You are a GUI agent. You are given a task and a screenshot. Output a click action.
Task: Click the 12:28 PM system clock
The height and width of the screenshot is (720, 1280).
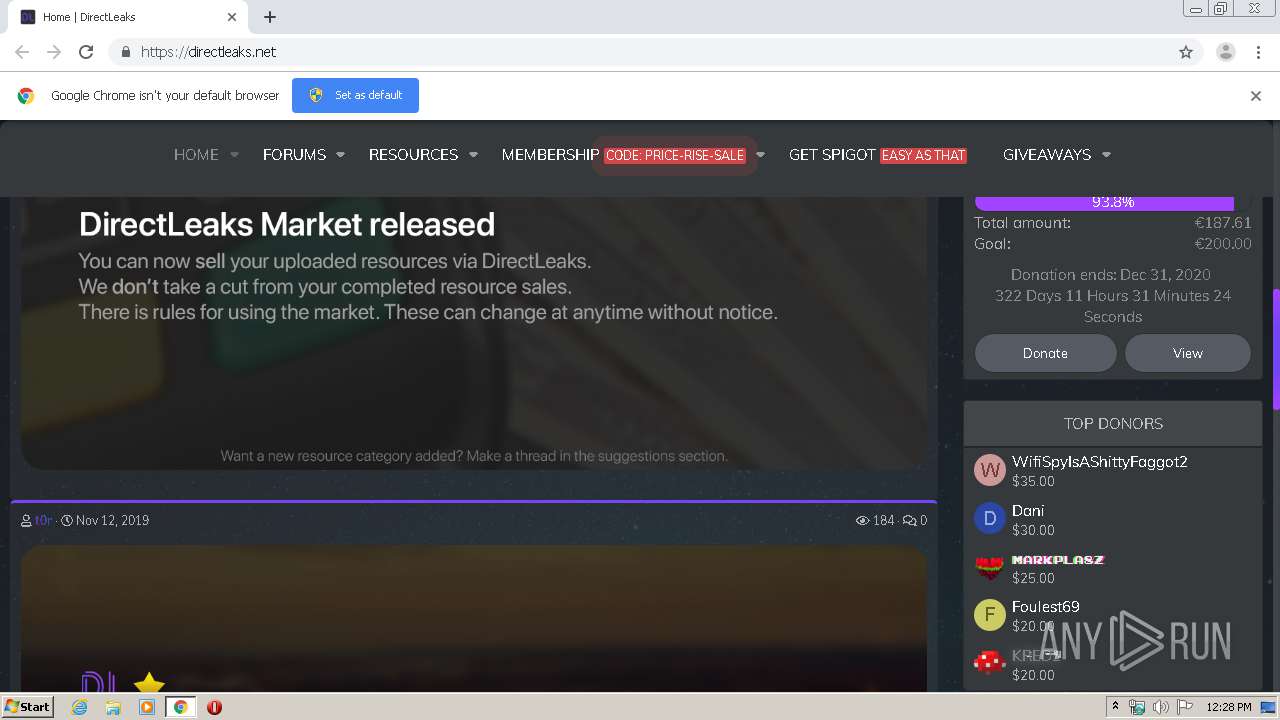point(1229,707)
